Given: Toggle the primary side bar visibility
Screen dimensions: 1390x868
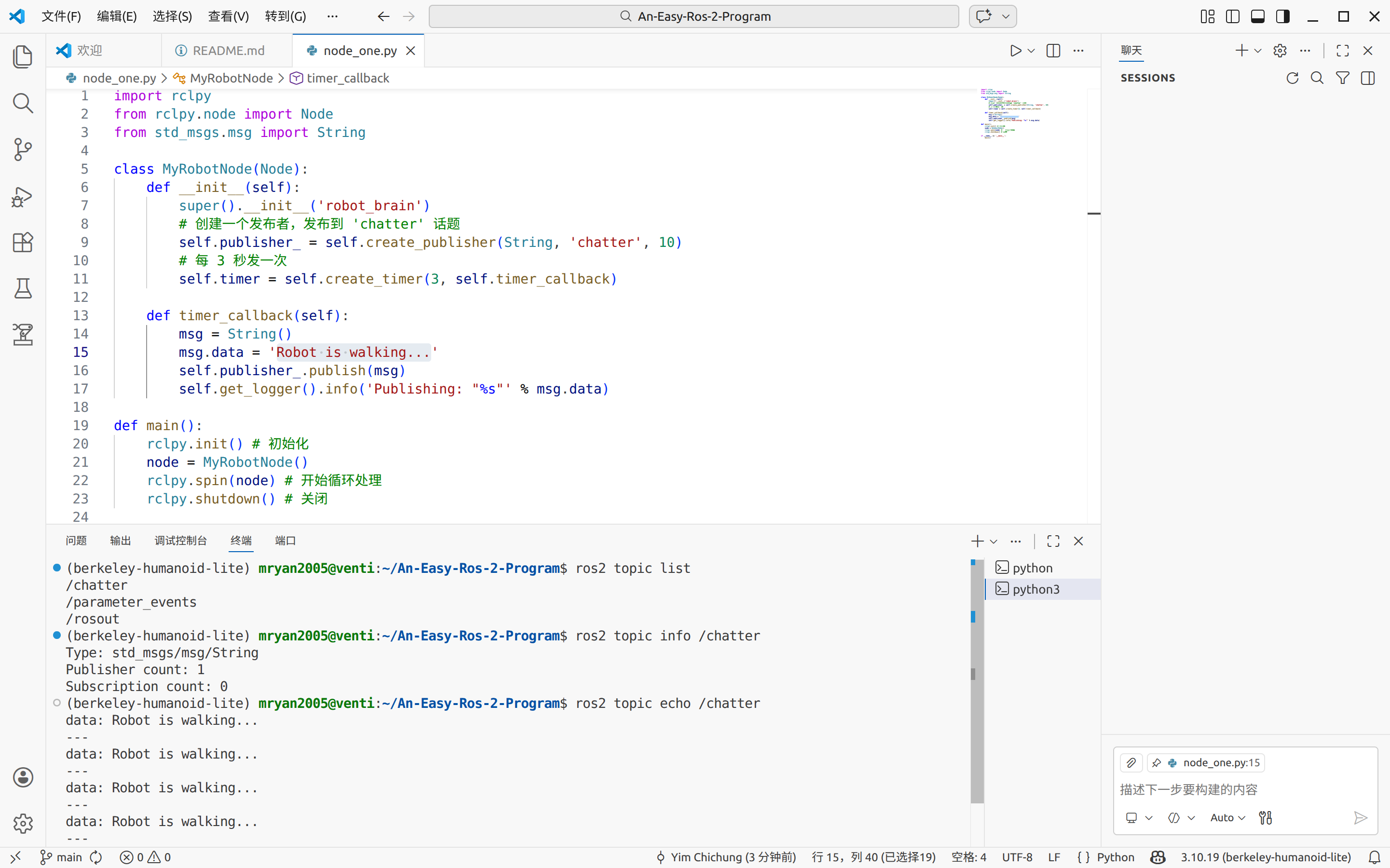Looking at the screenshot, I should (1232, 16).
